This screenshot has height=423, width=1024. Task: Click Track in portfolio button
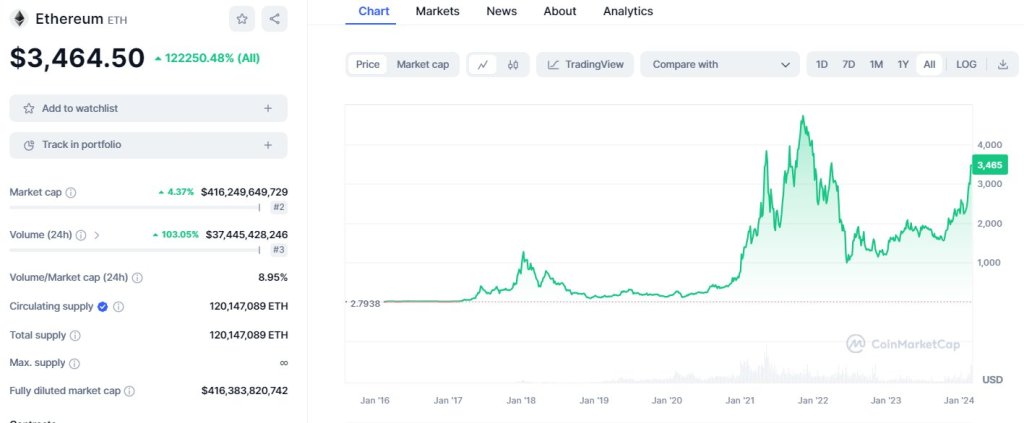click(x=148, y=145)
